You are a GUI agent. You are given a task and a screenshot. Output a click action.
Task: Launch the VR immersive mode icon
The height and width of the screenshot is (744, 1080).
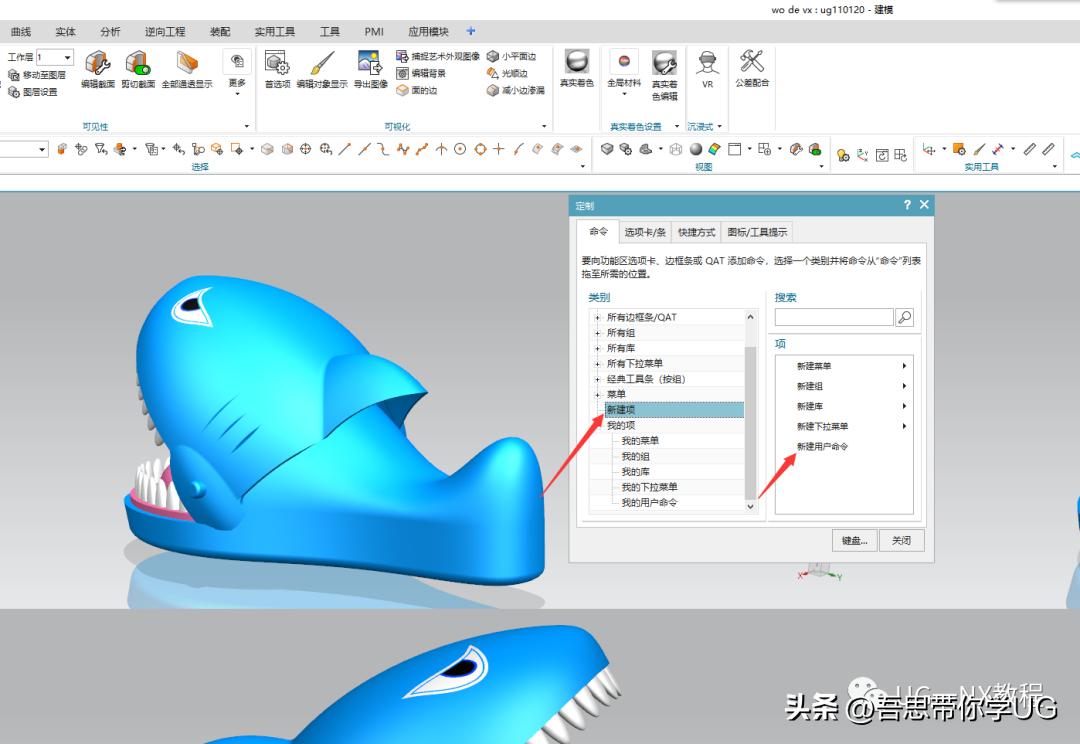coord(708,65)
